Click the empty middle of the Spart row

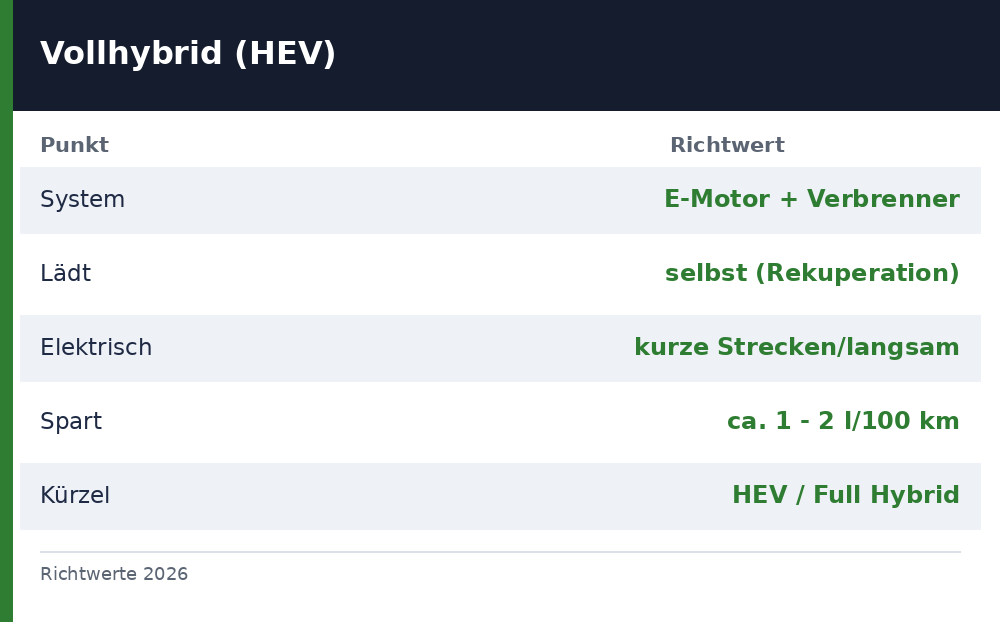coord(415,422)
